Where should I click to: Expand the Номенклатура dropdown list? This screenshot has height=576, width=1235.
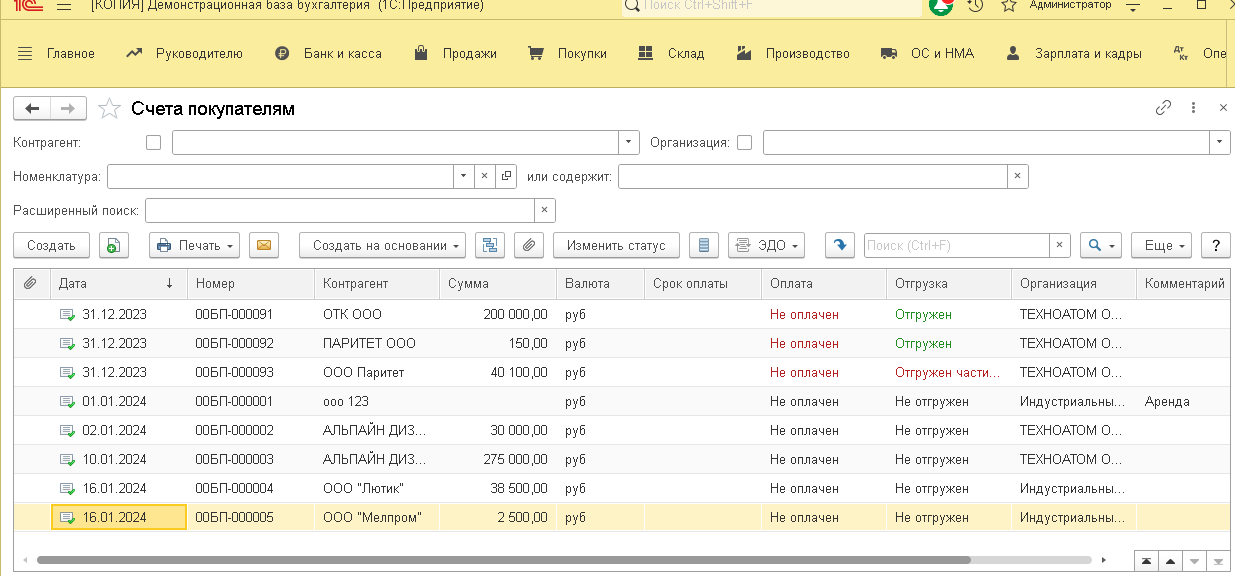coord(464,176)
